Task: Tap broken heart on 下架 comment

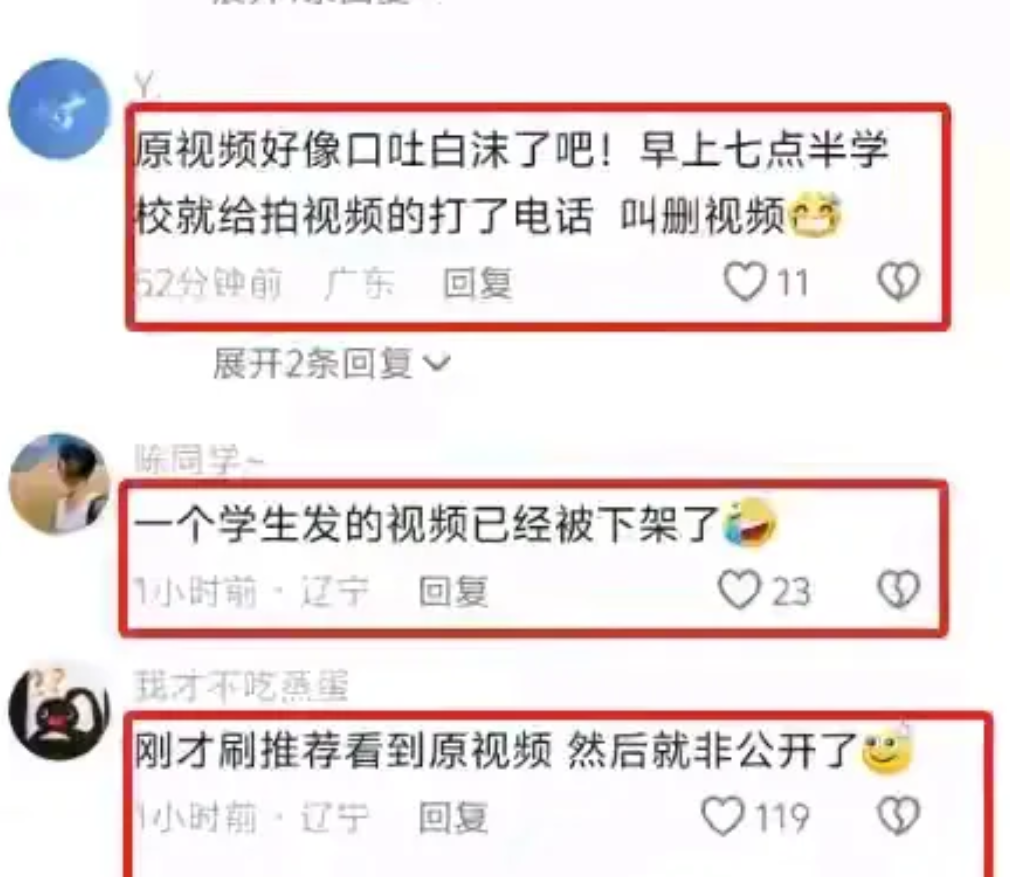Action: pos(899,589)
